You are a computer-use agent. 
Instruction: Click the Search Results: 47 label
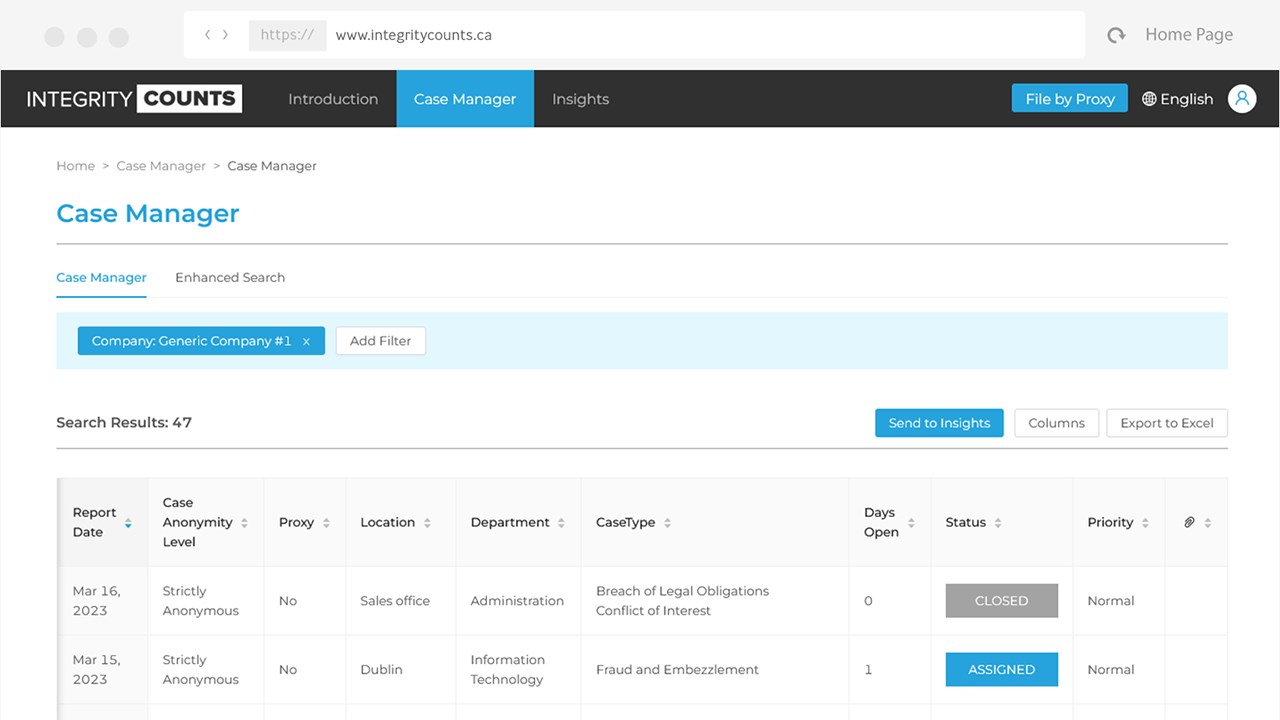[x=124, y=423]
